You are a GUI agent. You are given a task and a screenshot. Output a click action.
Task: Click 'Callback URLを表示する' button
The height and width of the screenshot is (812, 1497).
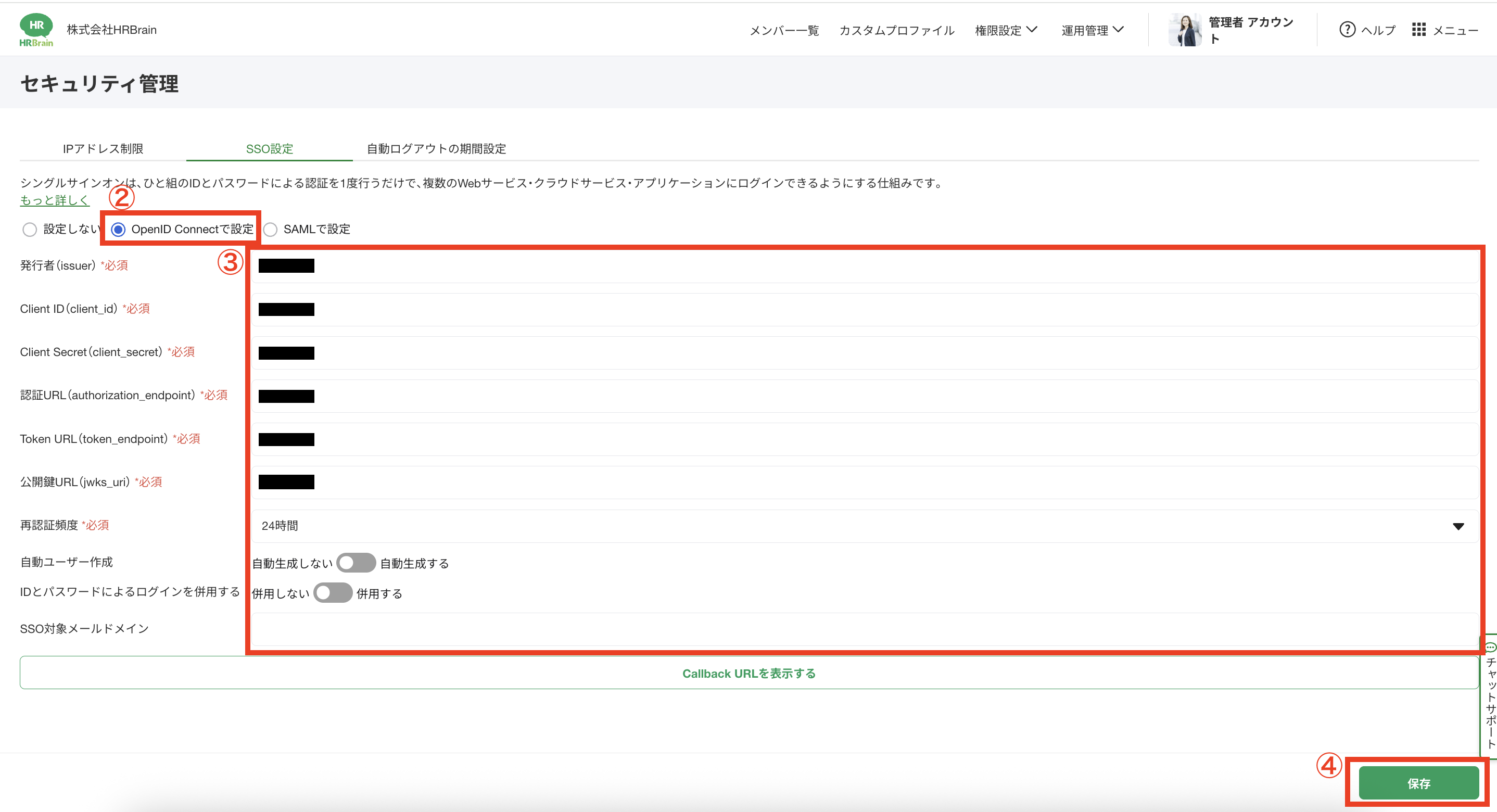coord(748,673)
